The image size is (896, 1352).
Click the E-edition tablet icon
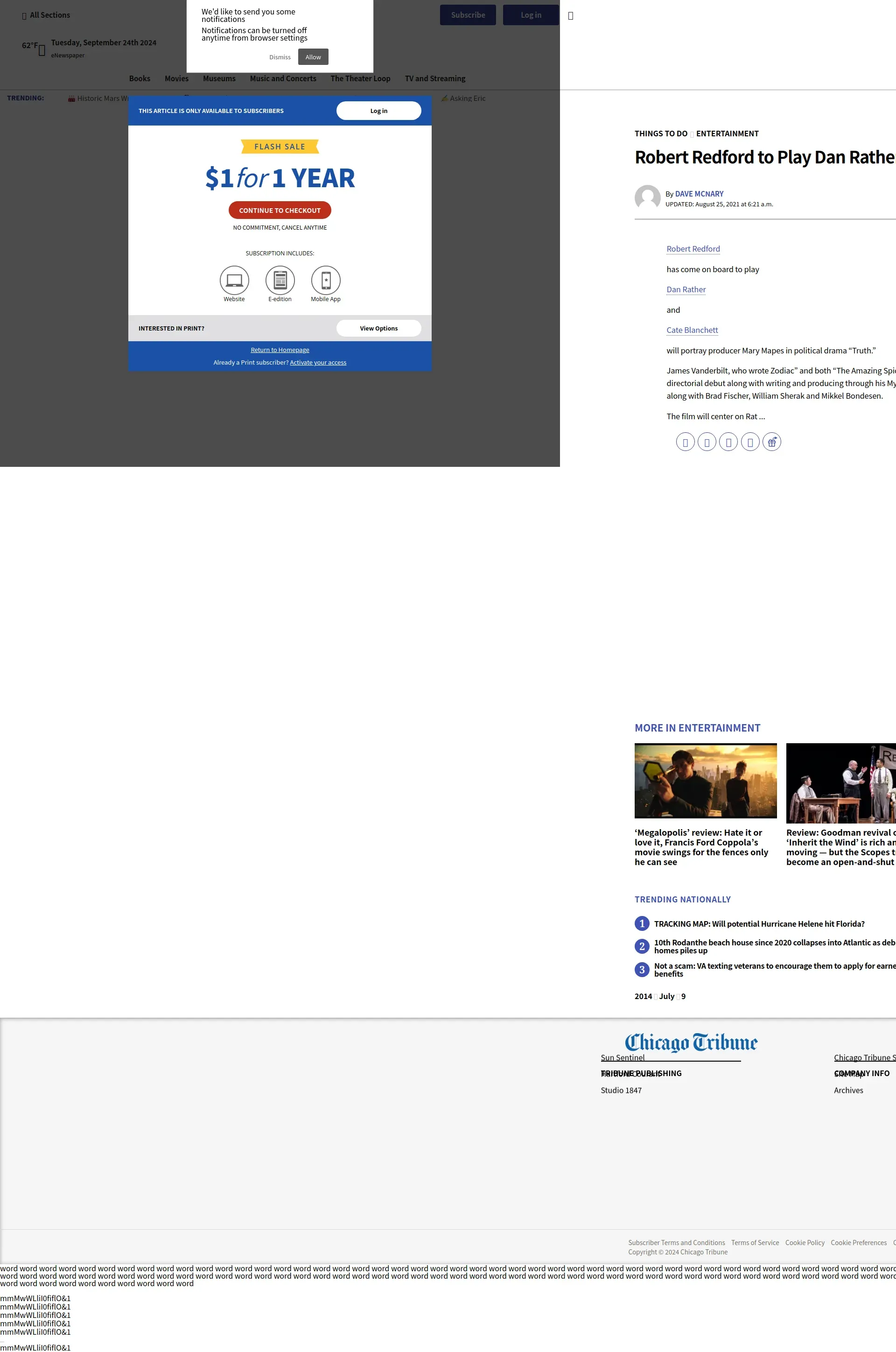coord(280,280)
